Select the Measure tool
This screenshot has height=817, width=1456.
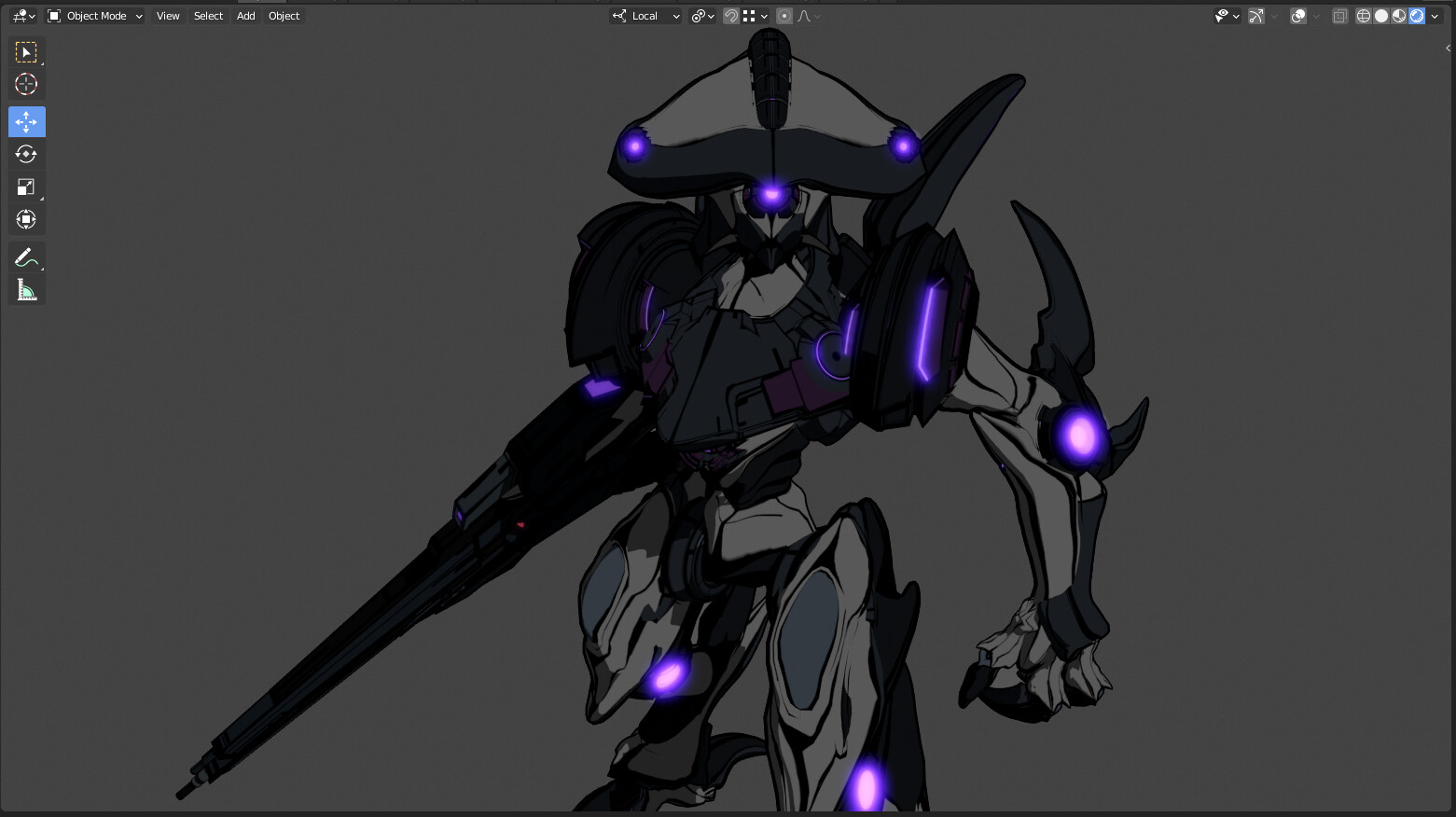(x=26, y=289)
